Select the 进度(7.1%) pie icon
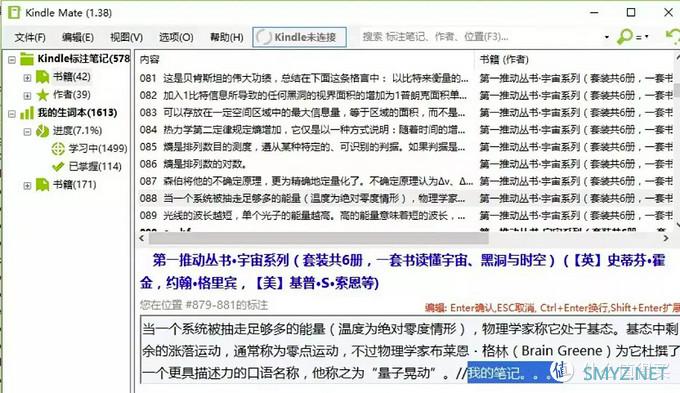Image resolution: width=680 pixels, height=393 pixels. pos(42,131)
